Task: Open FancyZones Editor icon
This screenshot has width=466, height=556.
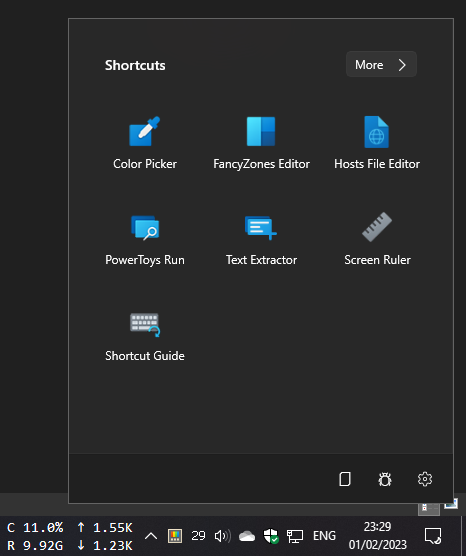Action: pyautogui.click(x=261, y=131)
